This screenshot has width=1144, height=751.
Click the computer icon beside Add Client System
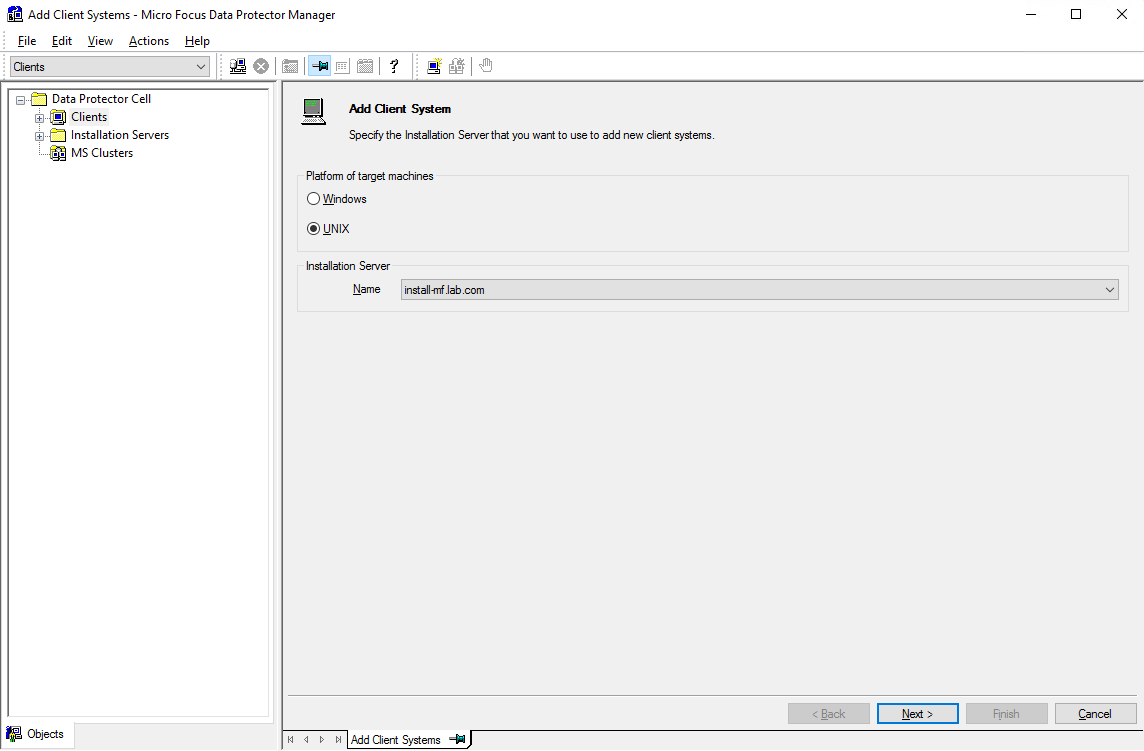[x=314, y=112]
